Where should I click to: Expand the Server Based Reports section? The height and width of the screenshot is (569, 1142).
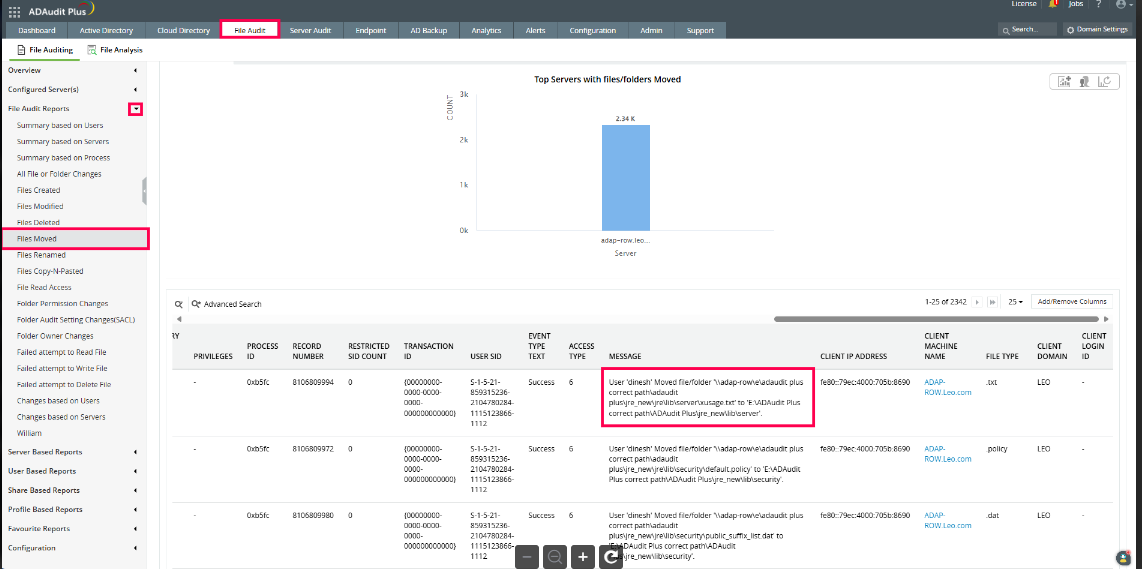click(135, 452)
